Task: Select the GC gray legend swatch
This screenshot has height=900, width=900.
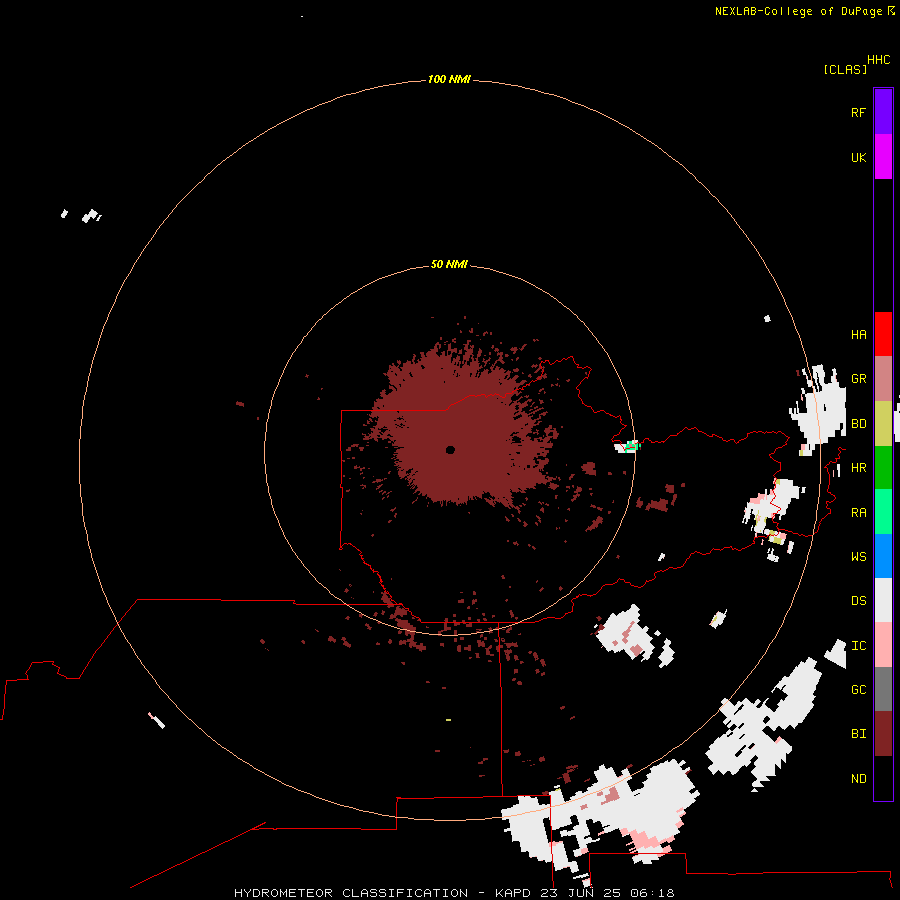Action: (x=883, y=689)
